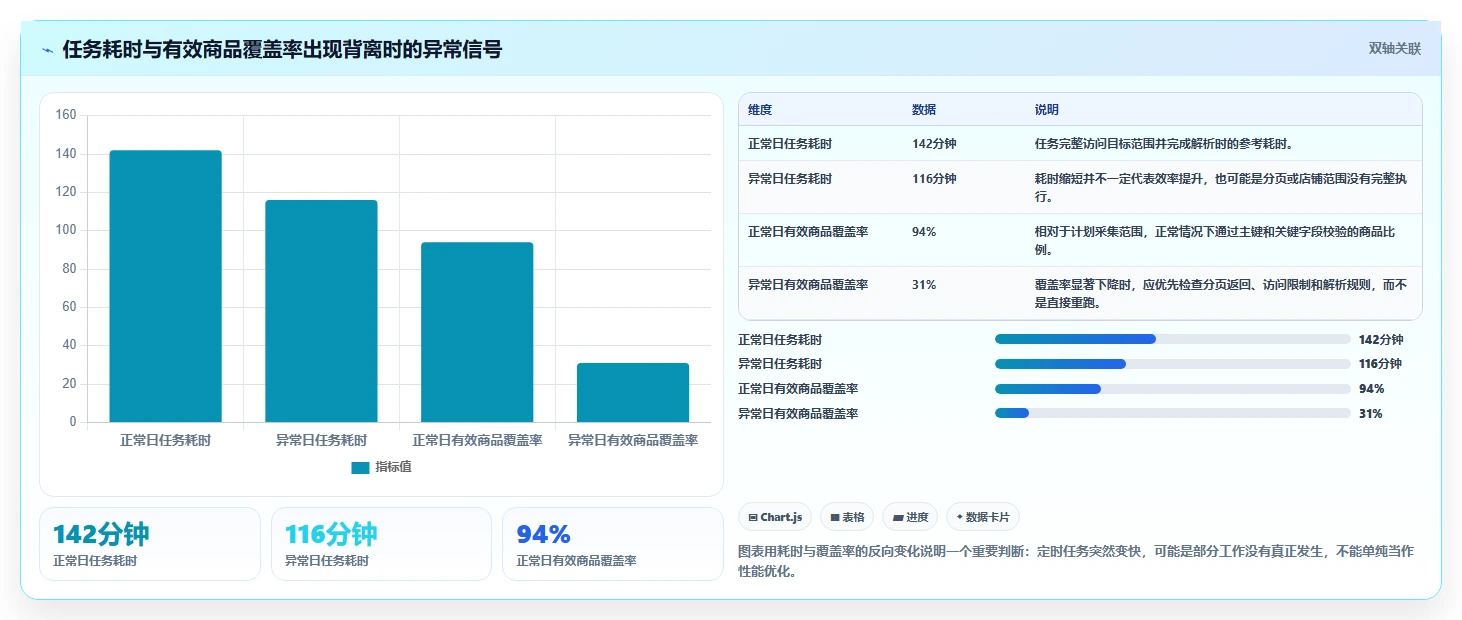Screen dimensions: 1462x620
Task: Click the lightning icon beside the header title
Action: coord(48,50)
